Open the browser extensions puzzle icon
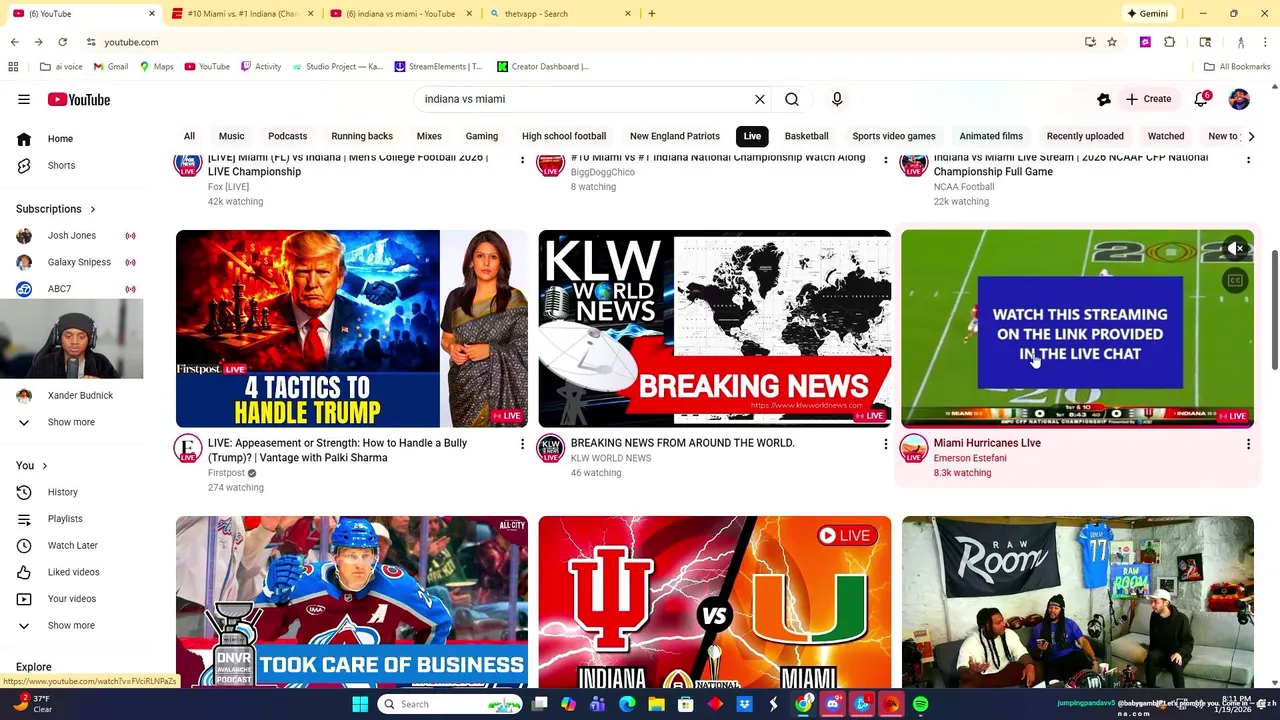This screenshot has width=1280, height=720. [1169, 42]
